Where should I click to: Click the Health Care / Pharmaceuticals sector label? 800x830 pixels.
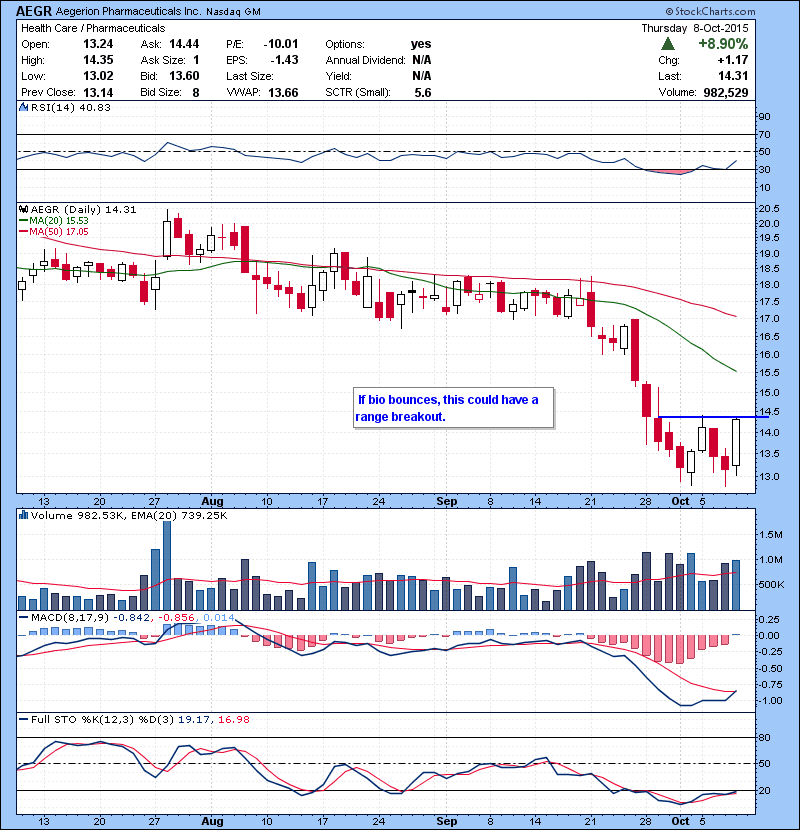click(93, 28)
